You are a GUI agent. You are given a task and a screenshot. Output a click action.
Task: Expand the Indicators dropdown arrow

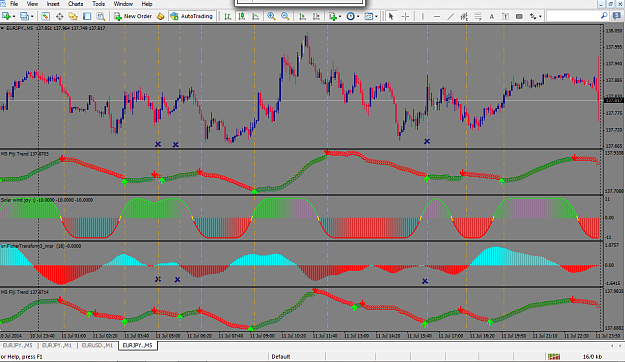(x=340, y=16)
